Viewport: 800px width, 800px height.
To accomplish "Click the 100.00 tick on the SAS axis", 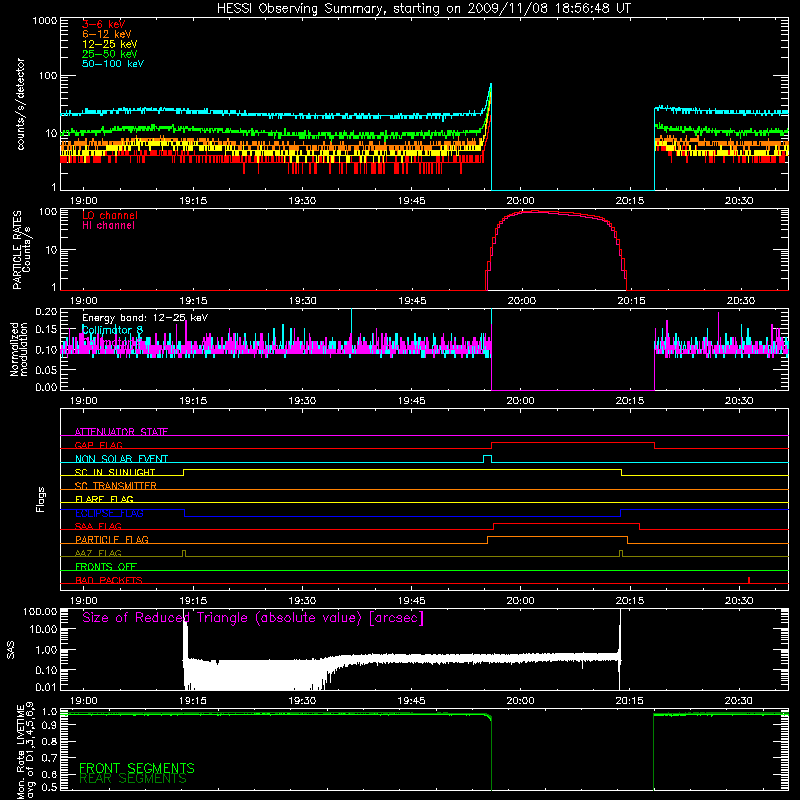I will click(x=40, y=611).
